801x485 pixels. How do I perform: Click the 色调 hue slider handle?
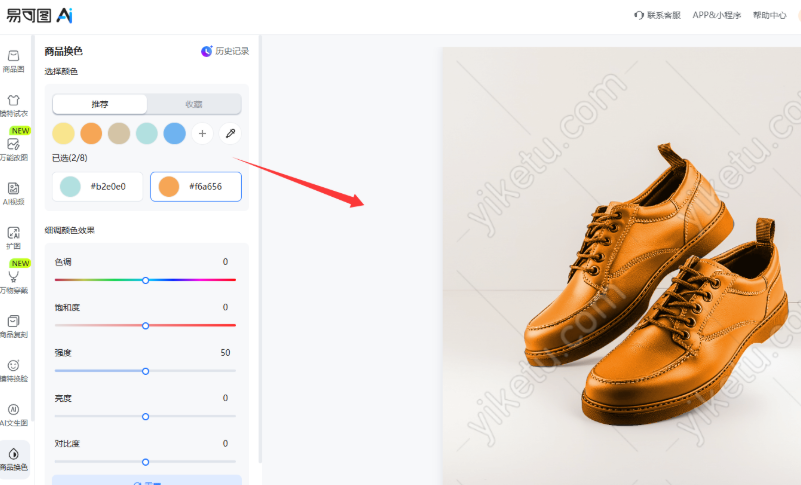point(145,280)
